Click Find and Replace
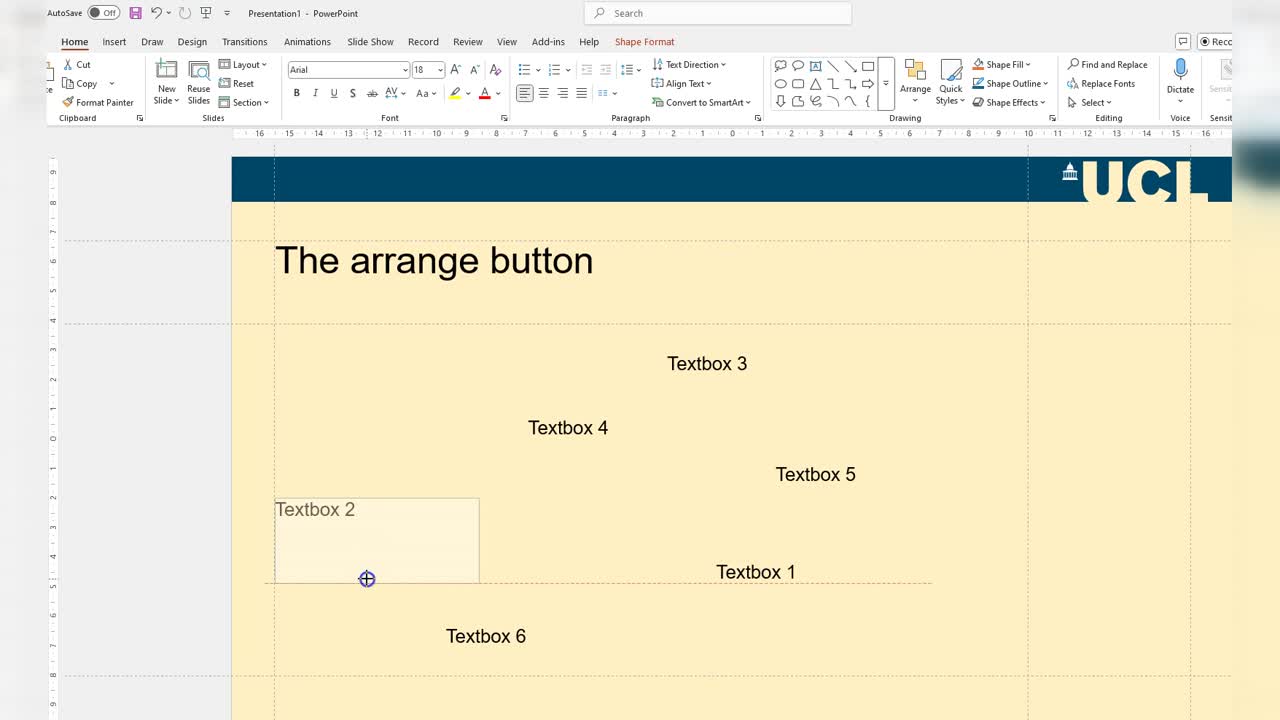This screenshot has height=720, width=1280. pyautogui.click(x=1107, y=64)
